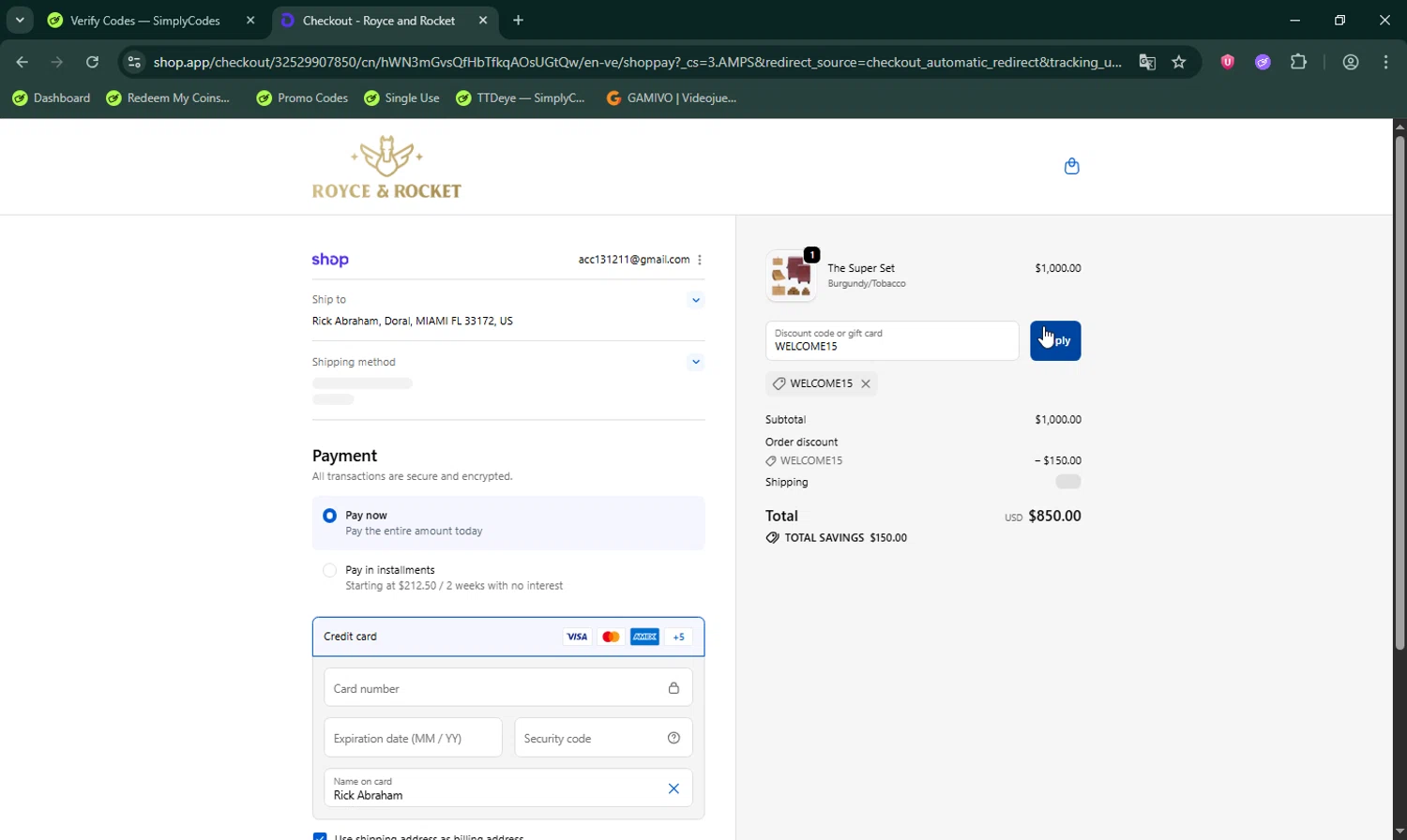Viewport: 1407px width, 840px height.
Task: Open the GAMIVO bookmark
Action: (672, 97)
